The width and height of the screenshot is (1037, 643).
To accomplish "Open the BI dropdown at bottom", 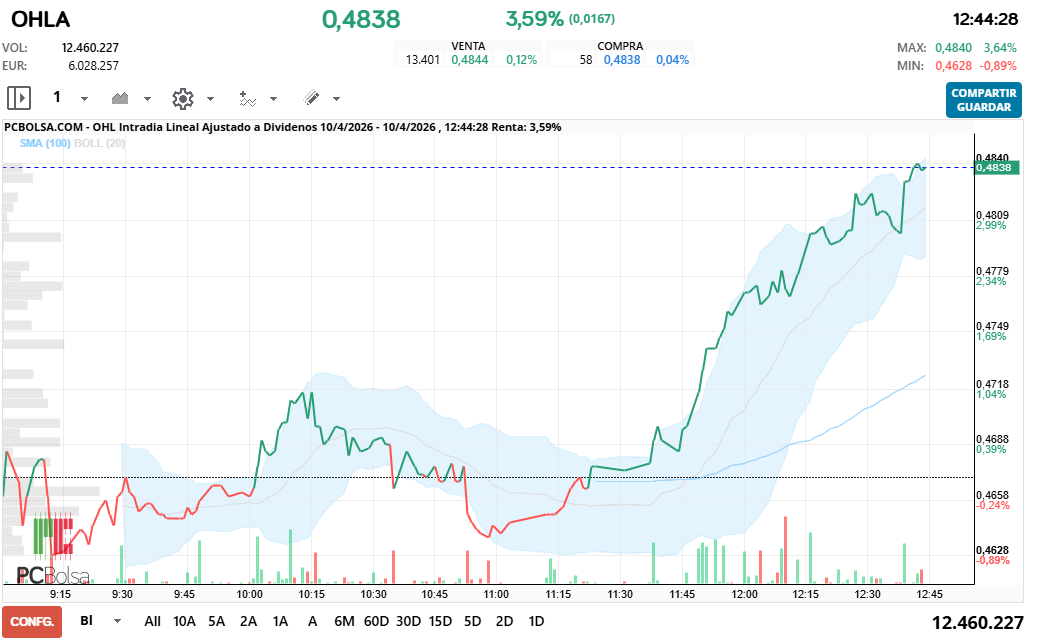I will 117,621.
